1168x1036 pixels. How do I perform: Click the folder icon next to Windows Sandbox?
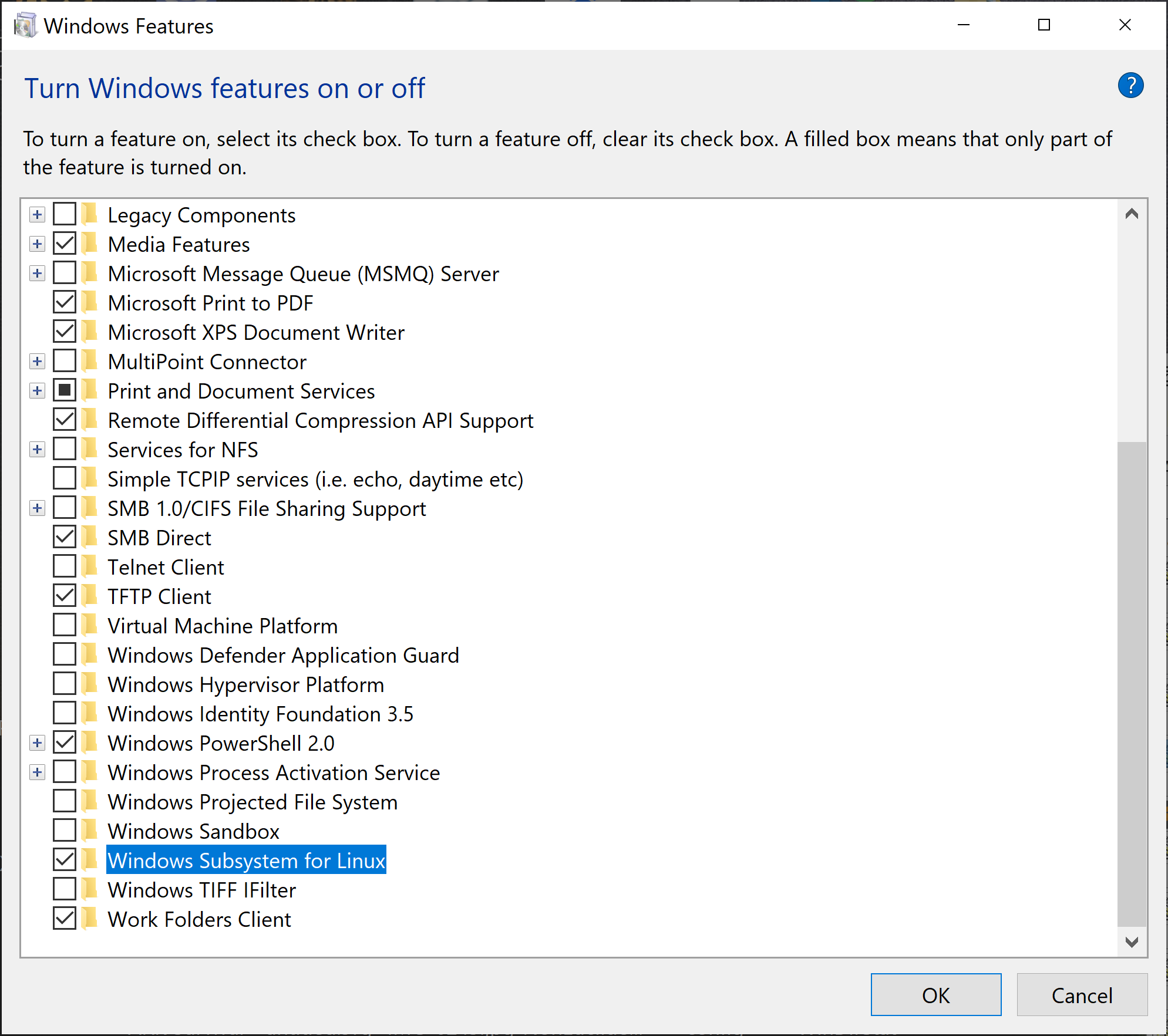tap(89, 831)
